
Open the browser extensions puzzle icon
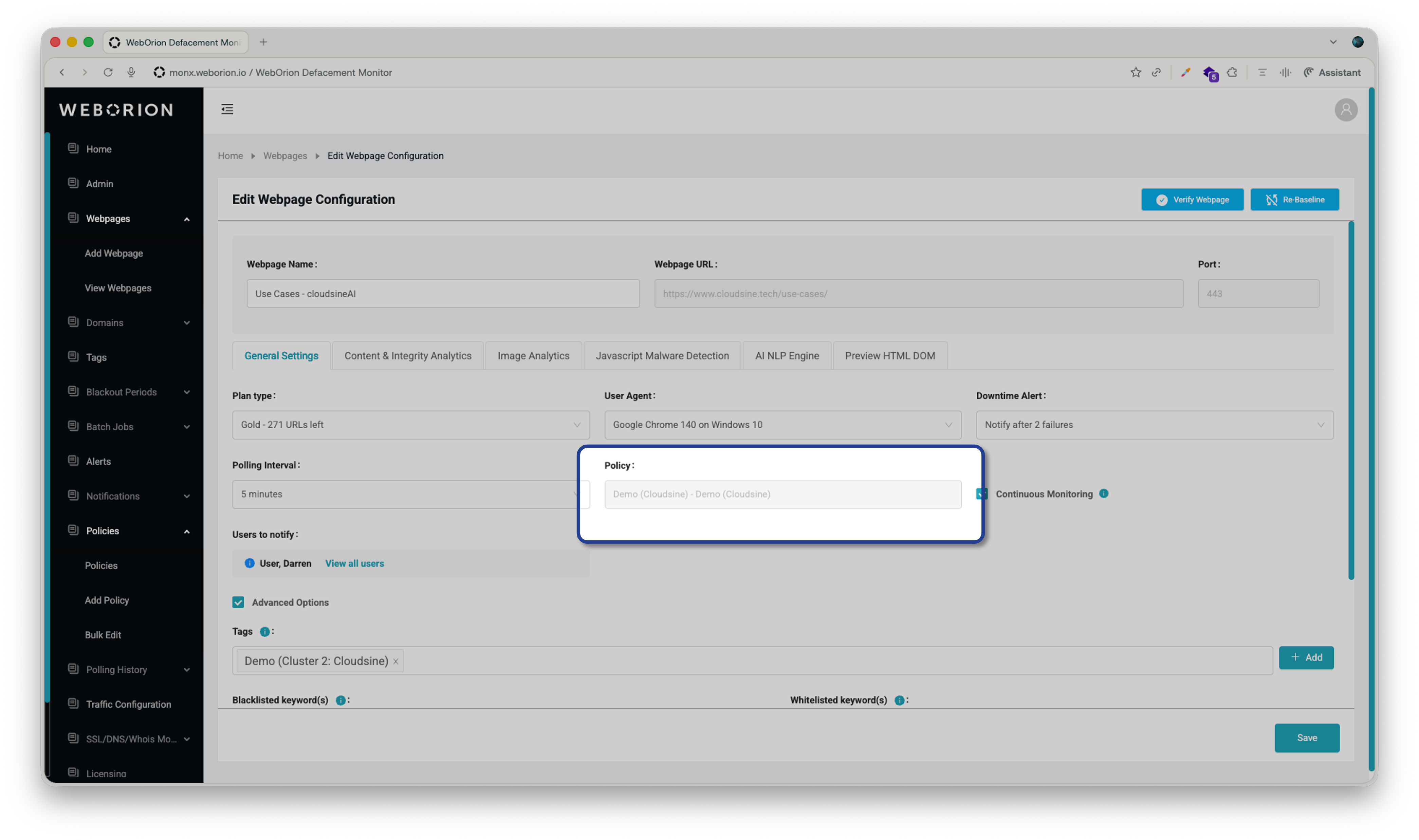coord(1232,72)
